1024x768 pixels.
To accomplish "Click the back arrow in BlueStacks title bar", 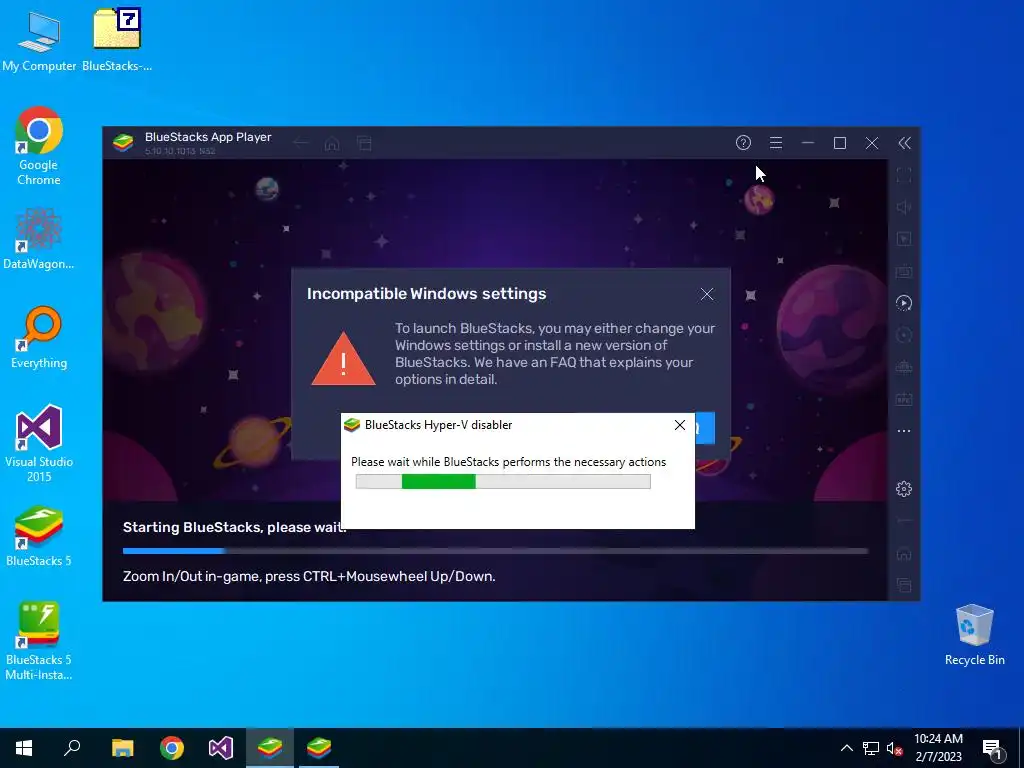I will pos(300,143).
